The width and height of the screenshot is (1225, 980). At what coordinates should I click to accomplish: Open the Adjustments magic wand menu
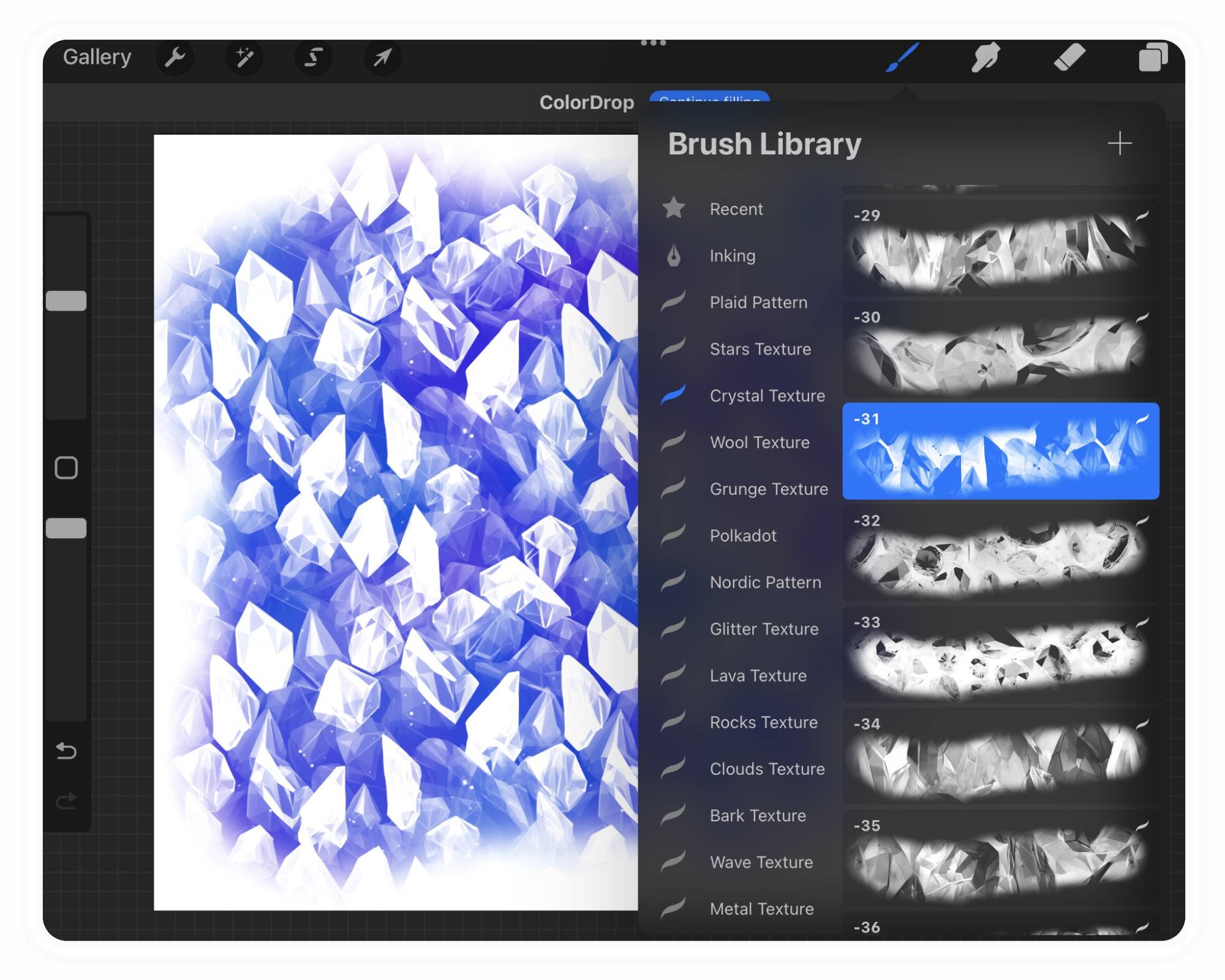244,58
